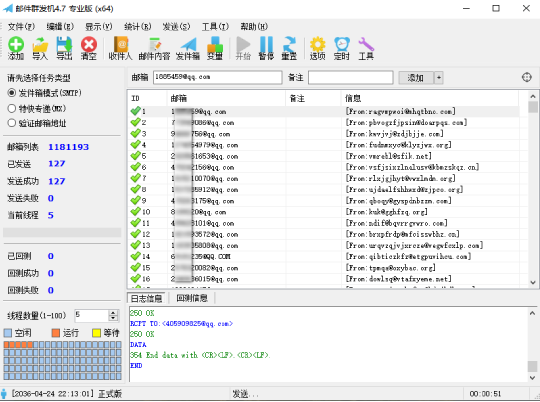Switch to the 日志信息 tab
Viewport: 540px width, 402px height.
tap(146, 298)
